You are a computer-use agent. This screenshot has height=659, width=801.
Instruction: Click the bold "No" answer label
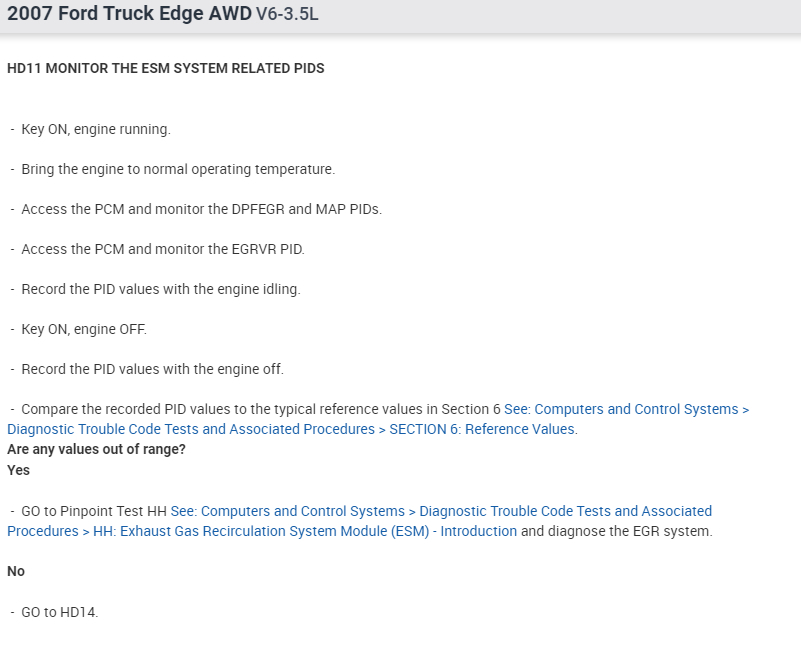tap(16, 571)
